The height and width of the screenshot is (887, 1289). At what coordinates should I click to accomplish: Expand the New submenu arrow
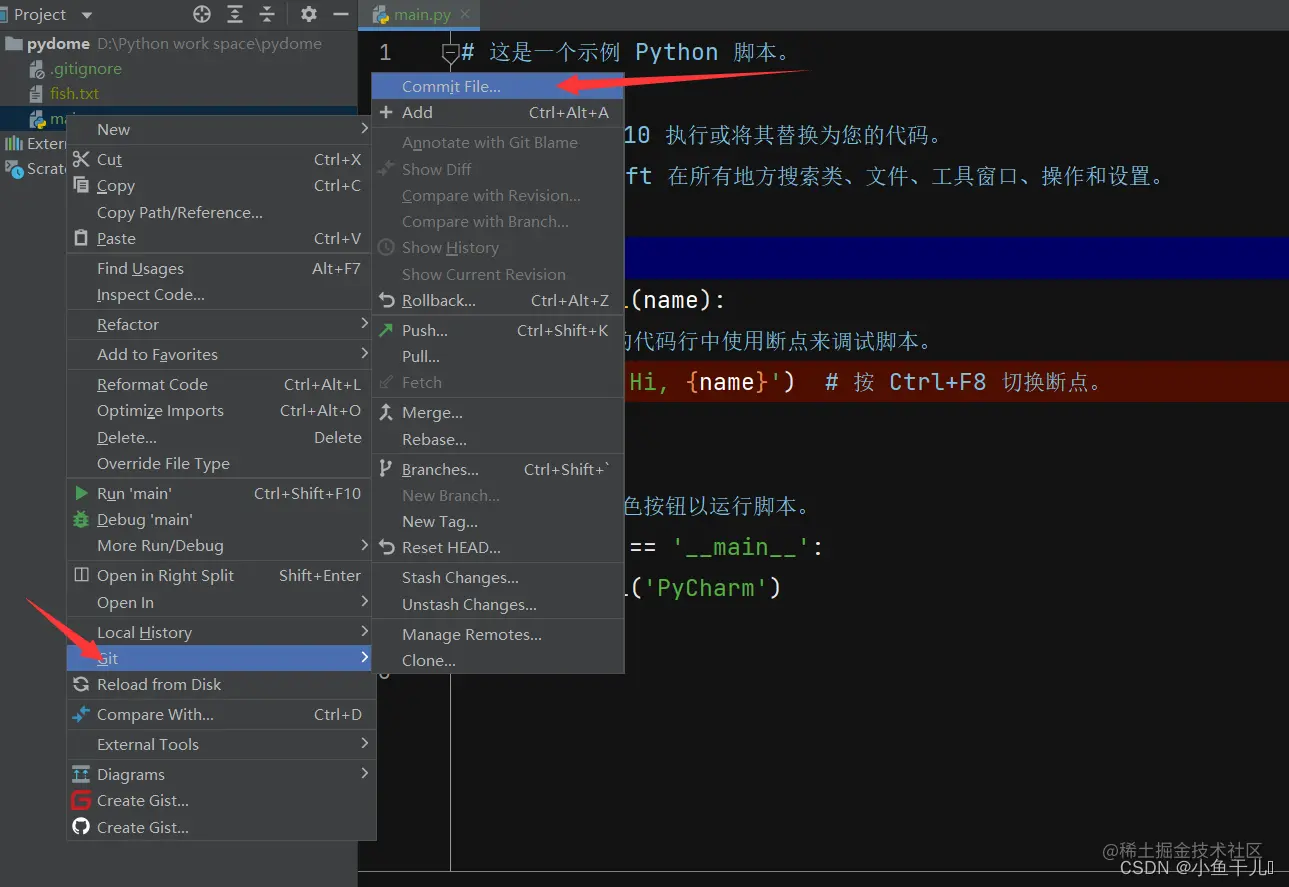[x=365, y=129]
